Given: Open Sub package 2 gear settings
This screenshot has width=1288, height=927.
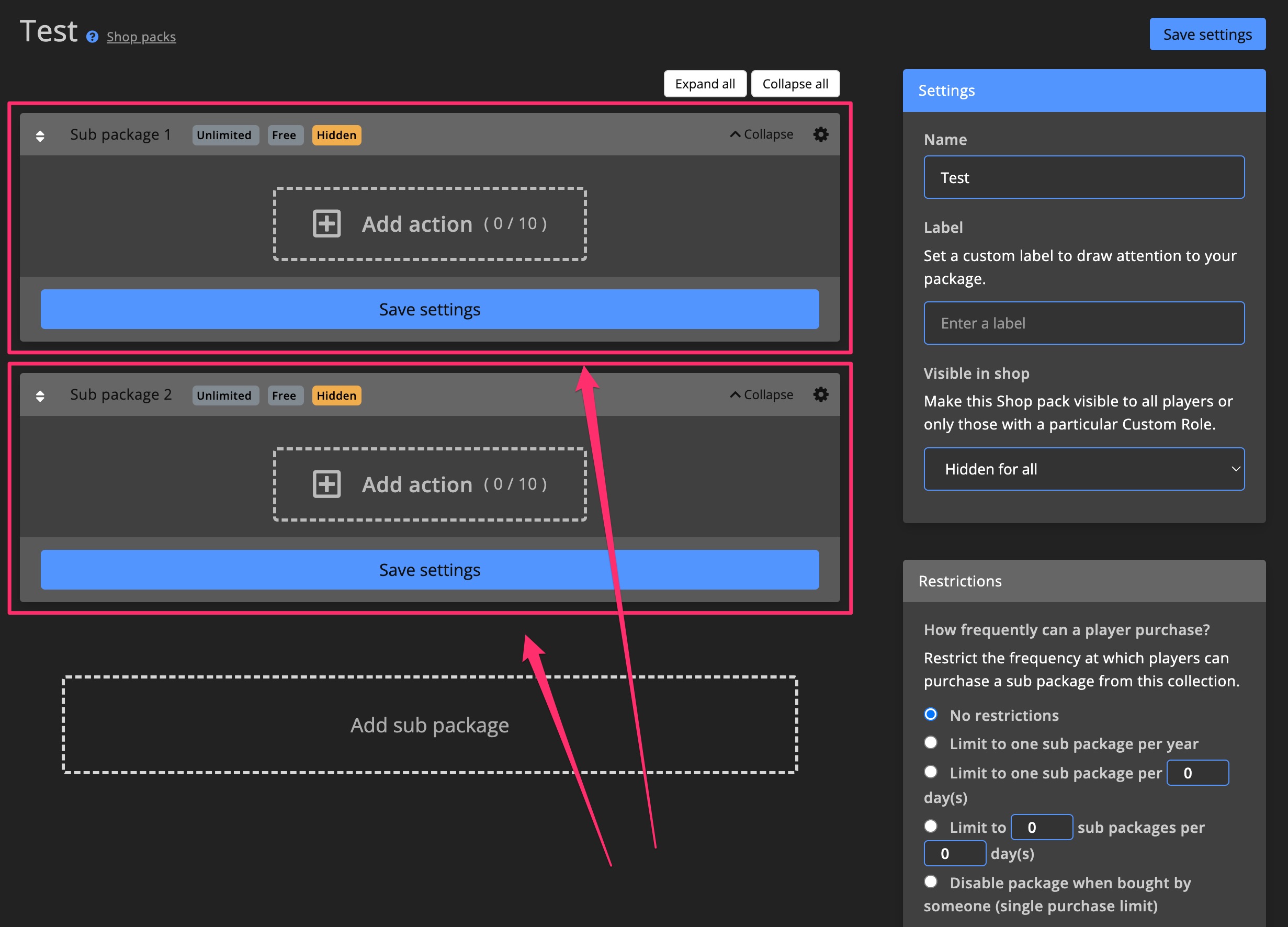Looking at the screenshot, I should [821, 395].
